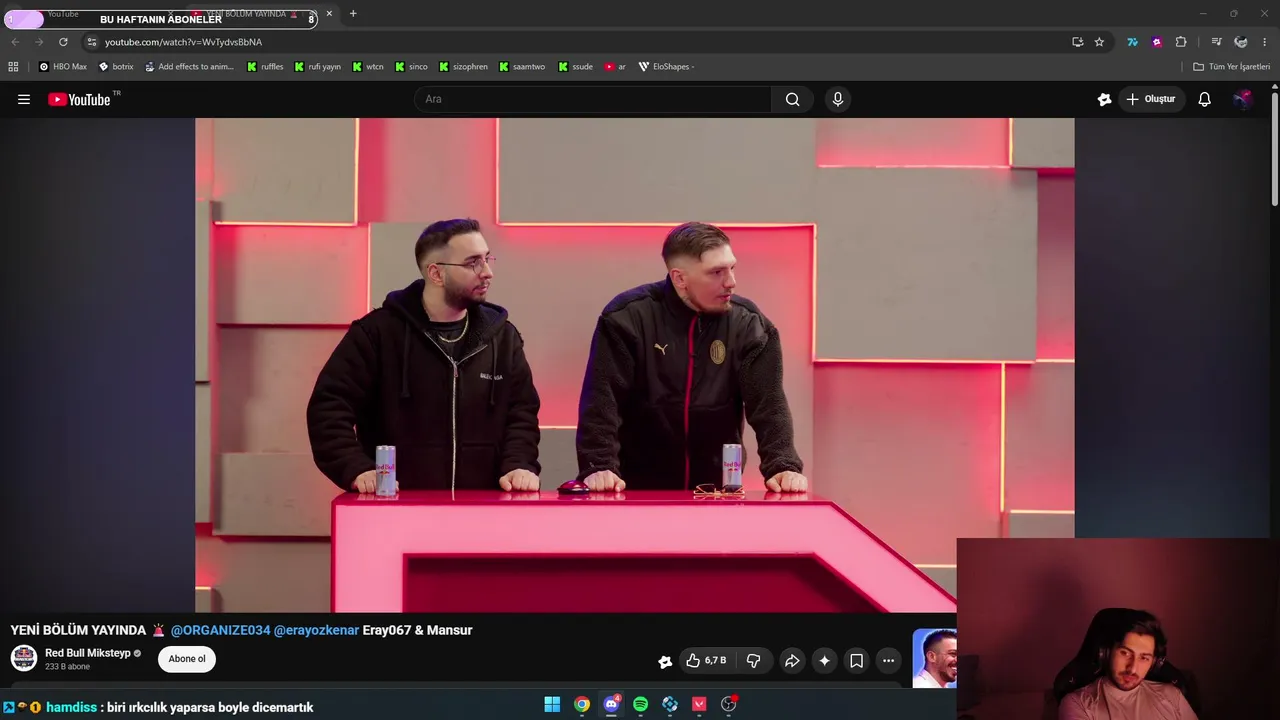Open the blue diamond app in the taskbar

pos(670,704)
